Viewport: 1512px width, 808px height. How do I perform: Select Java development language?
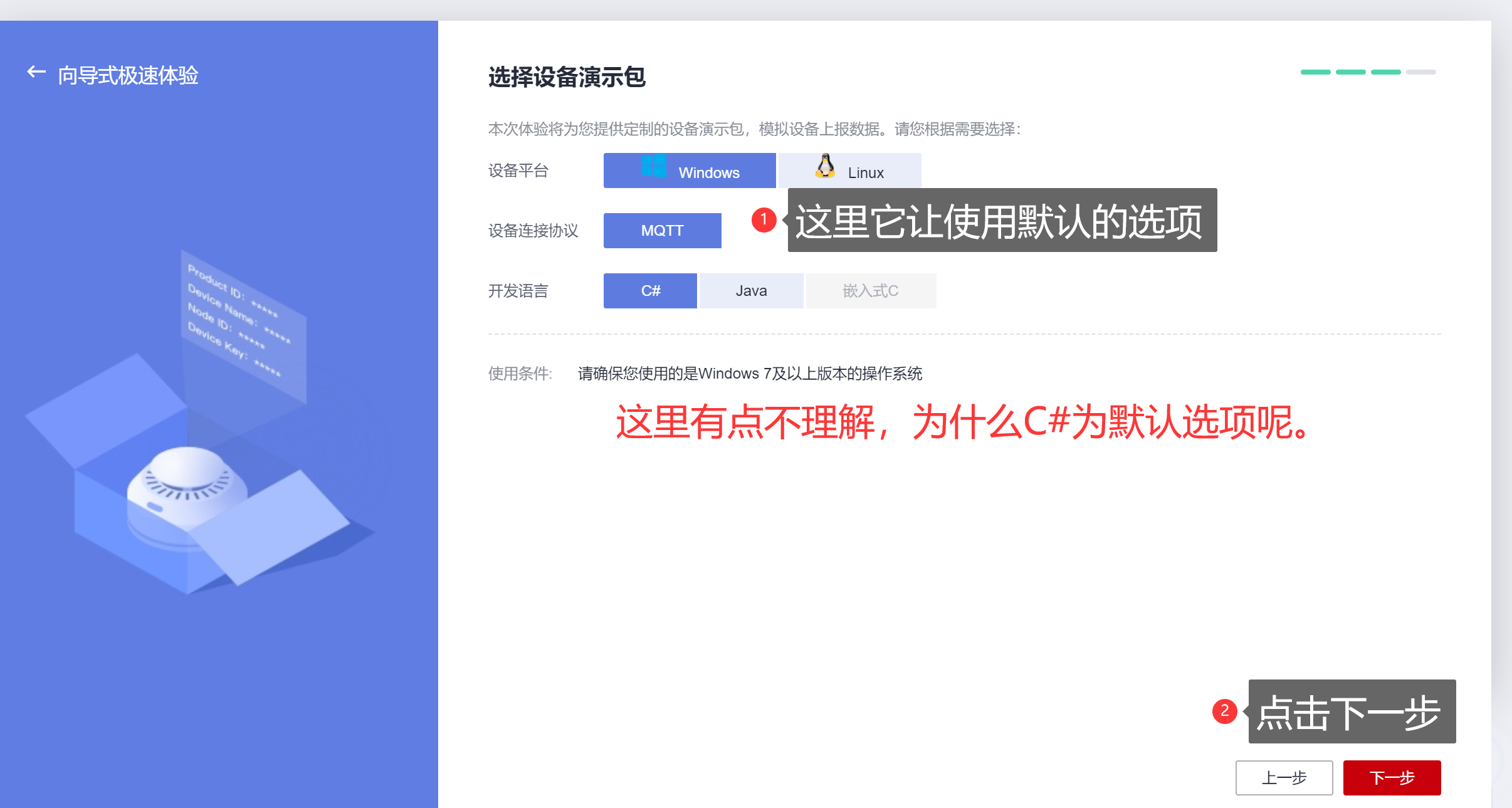point(751,291)
